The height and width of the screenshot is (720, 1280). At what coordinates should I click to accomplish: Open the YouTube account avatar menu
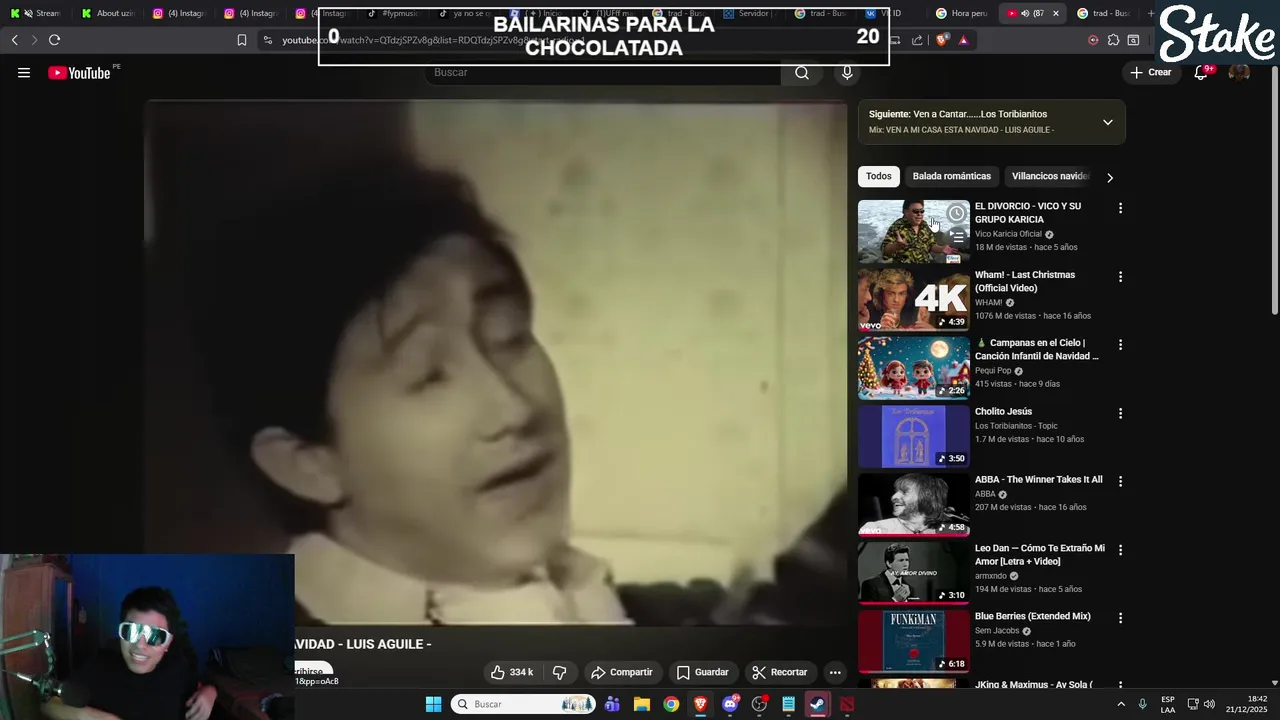point(1239,72)
